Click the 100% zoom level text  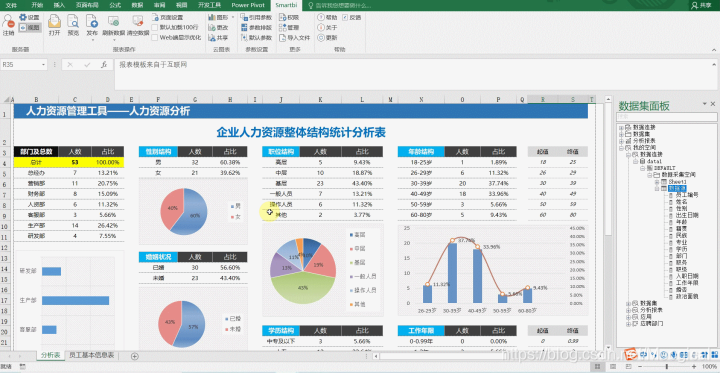709,367
